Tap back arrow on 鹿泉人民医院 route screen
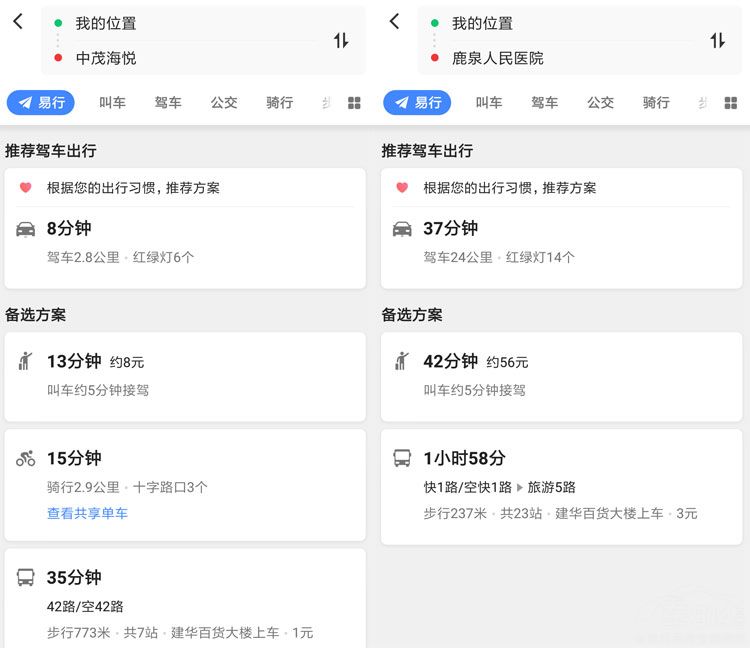The image size is (750, 650). click(x=394, y=22)
